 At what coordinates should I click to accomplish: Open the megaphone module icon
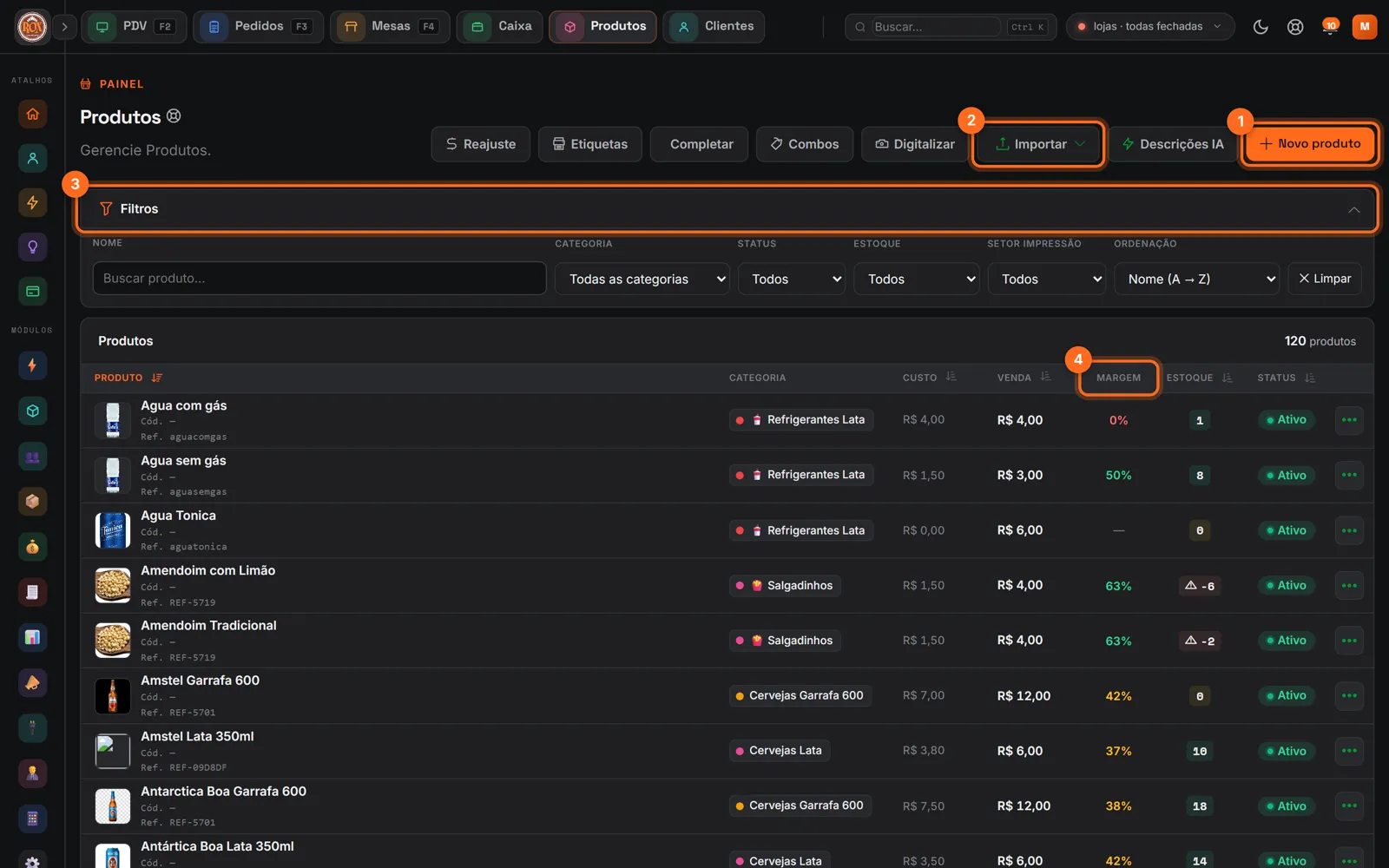tap(32, 683)
